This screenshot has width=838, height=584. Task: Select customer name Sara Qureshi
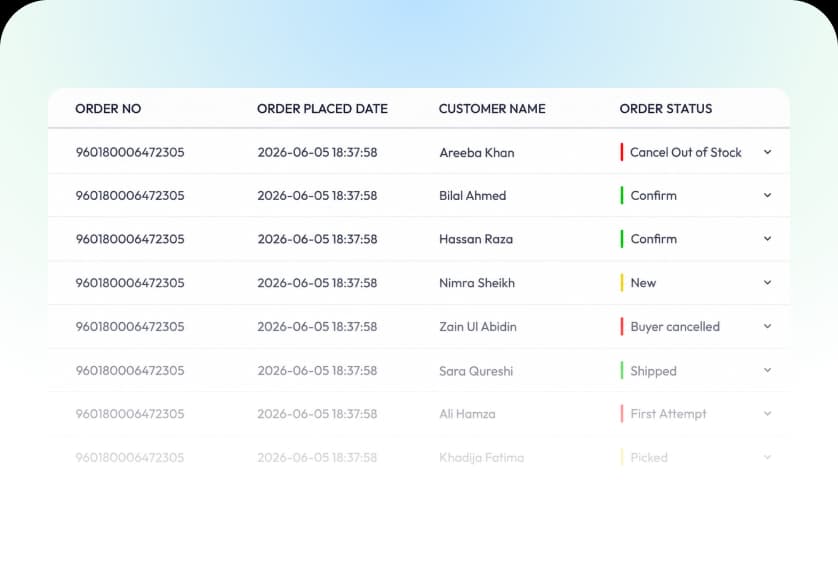coord(476,371)
